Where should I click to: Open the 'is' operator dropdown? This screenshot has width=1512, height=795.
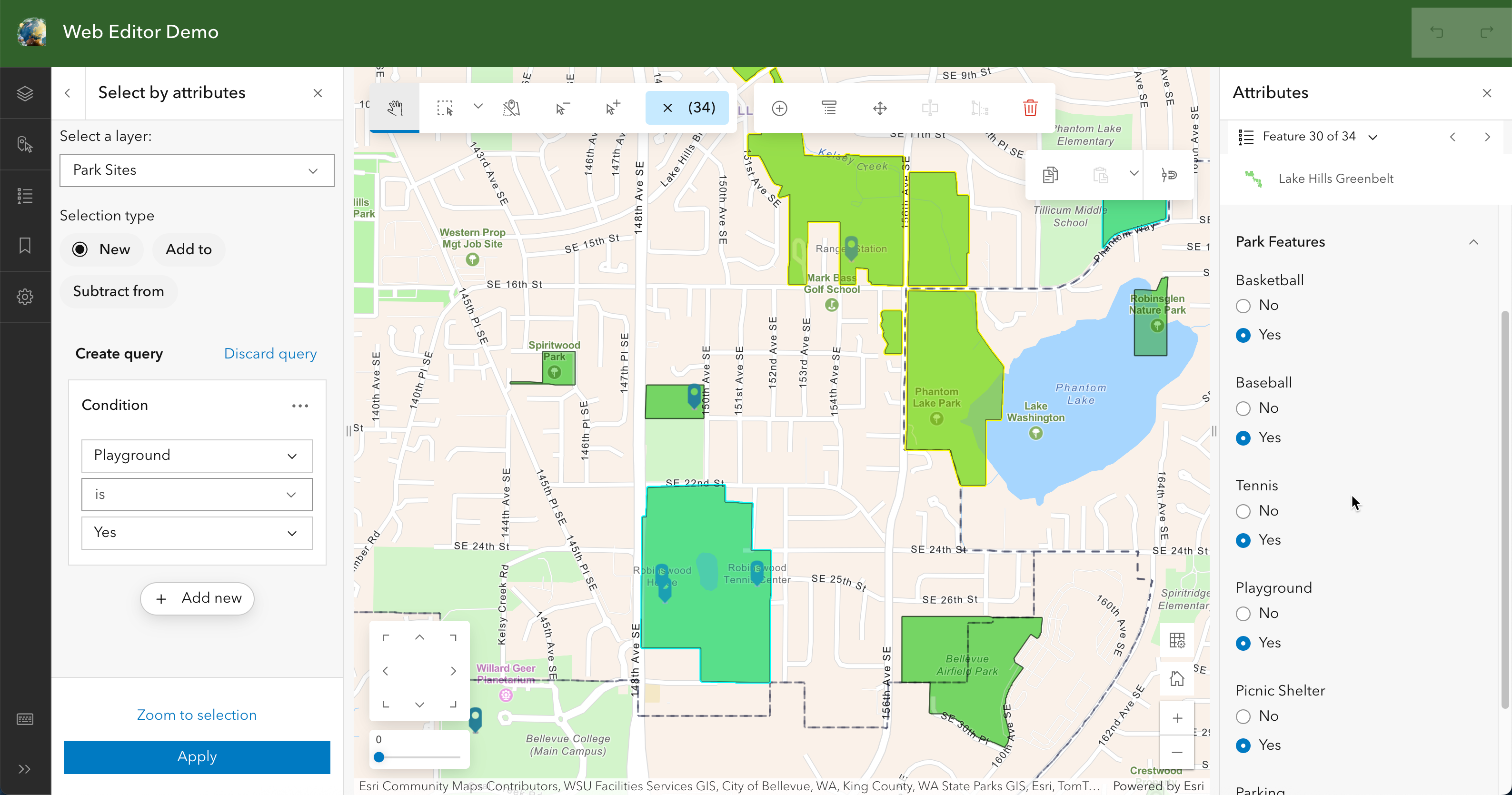(197, 495)
